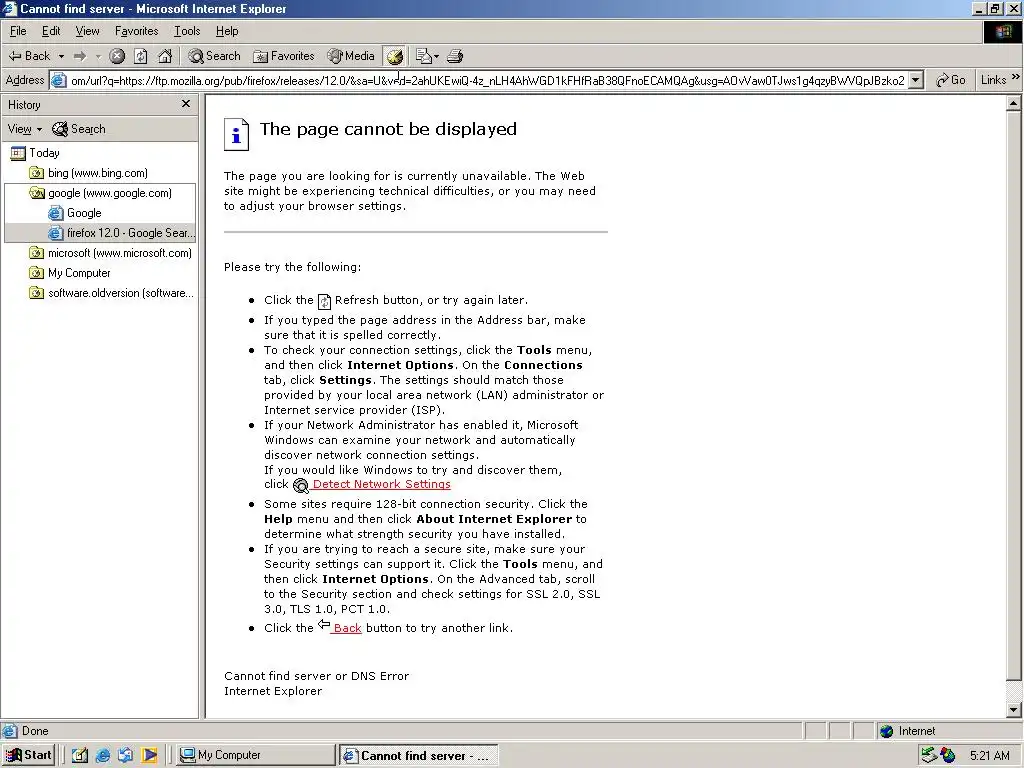This screenshot has width=1024, height=768.
Task: Click the Go button
Action: point(950,80)
